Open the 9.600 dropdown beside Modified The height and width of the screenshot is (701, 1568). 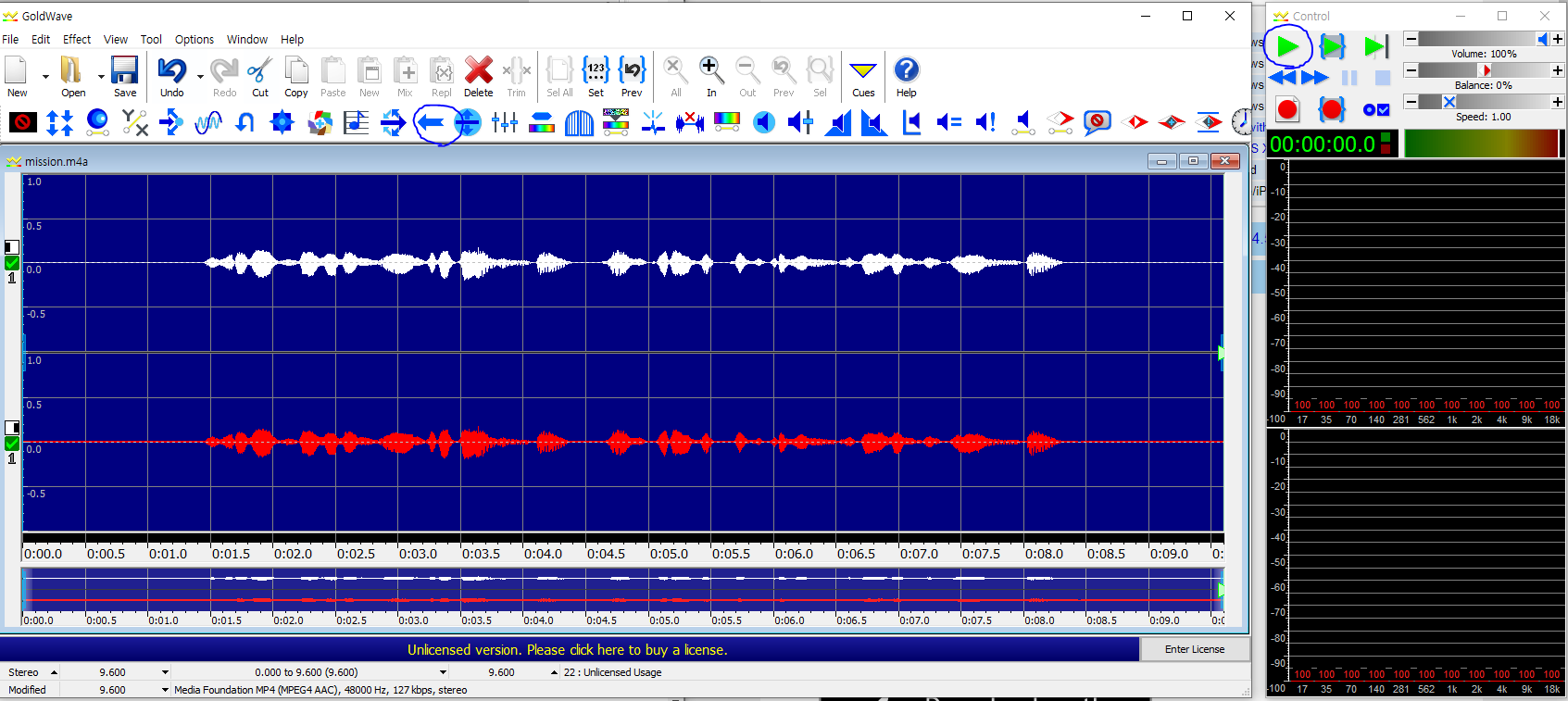tap(165, 690)
